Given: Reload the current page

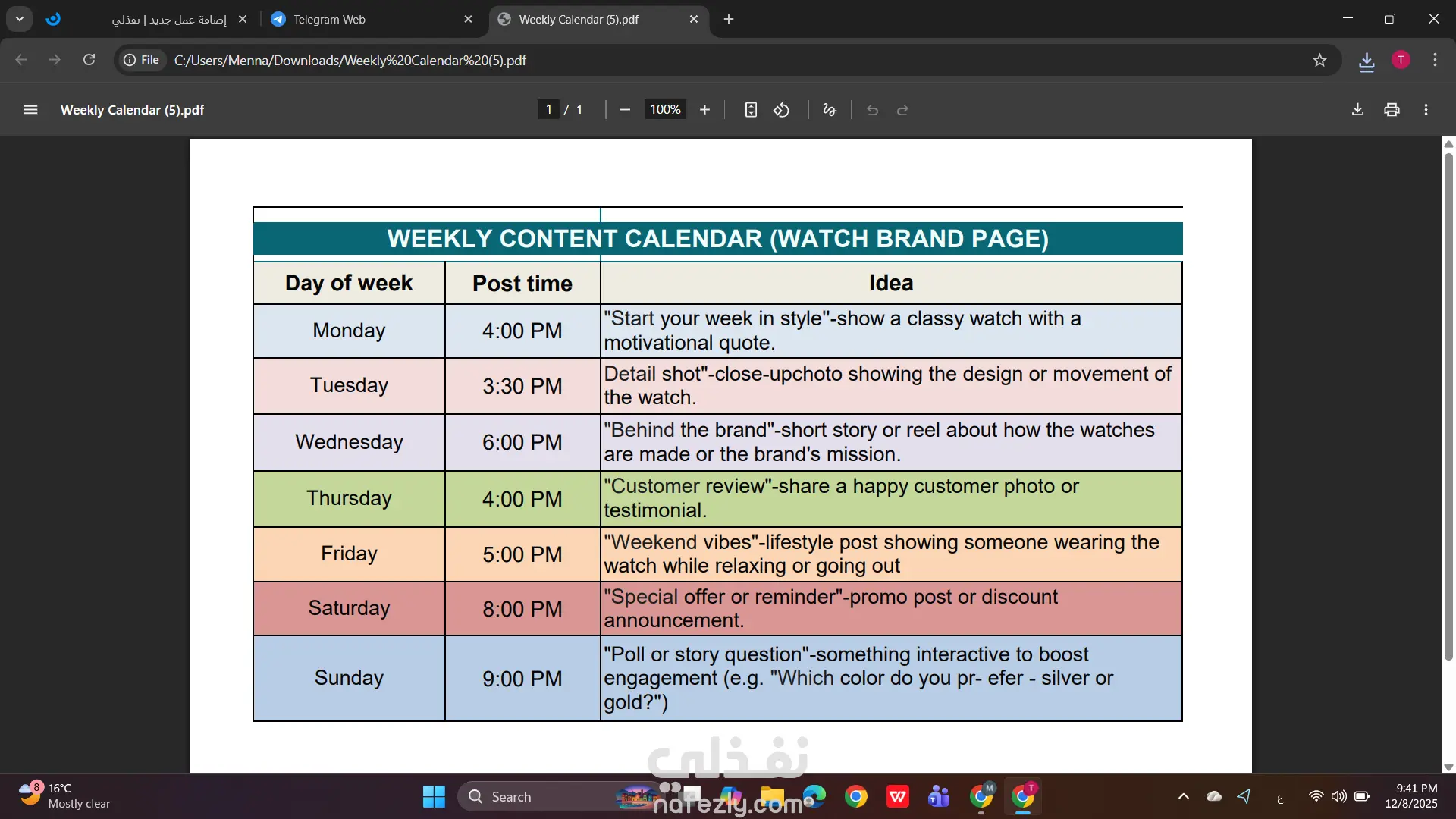Looking at the screenshot, I should coord(89,60).
